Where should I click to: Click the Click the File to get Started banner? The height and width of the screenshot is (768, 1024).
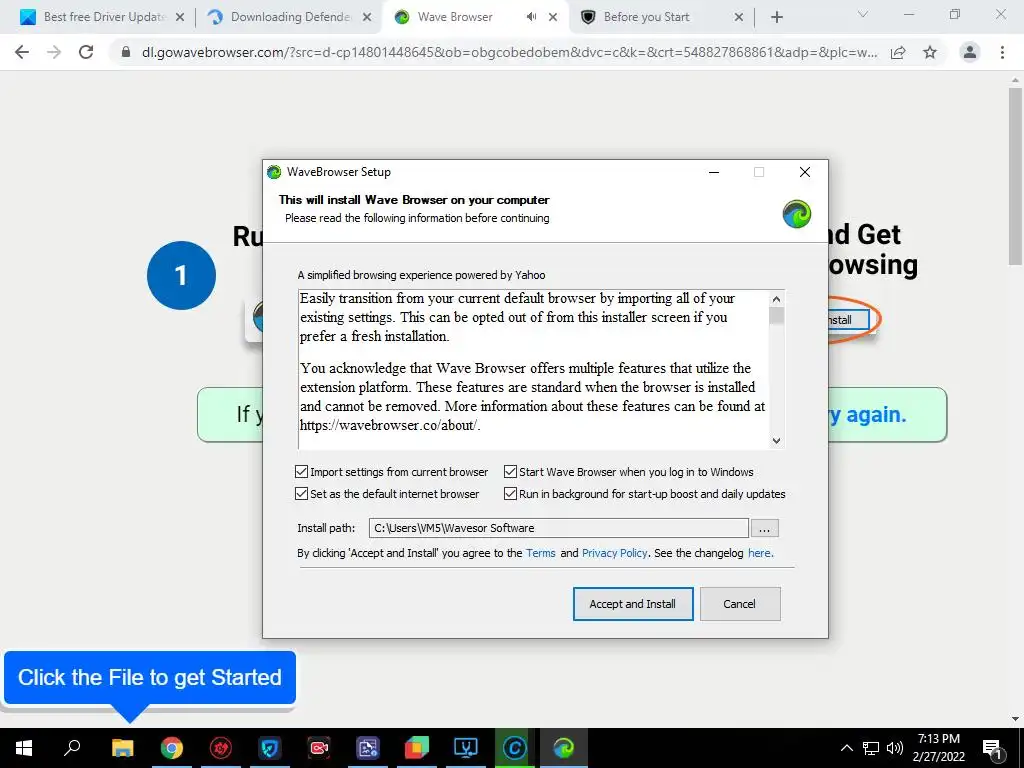[150, 678]
